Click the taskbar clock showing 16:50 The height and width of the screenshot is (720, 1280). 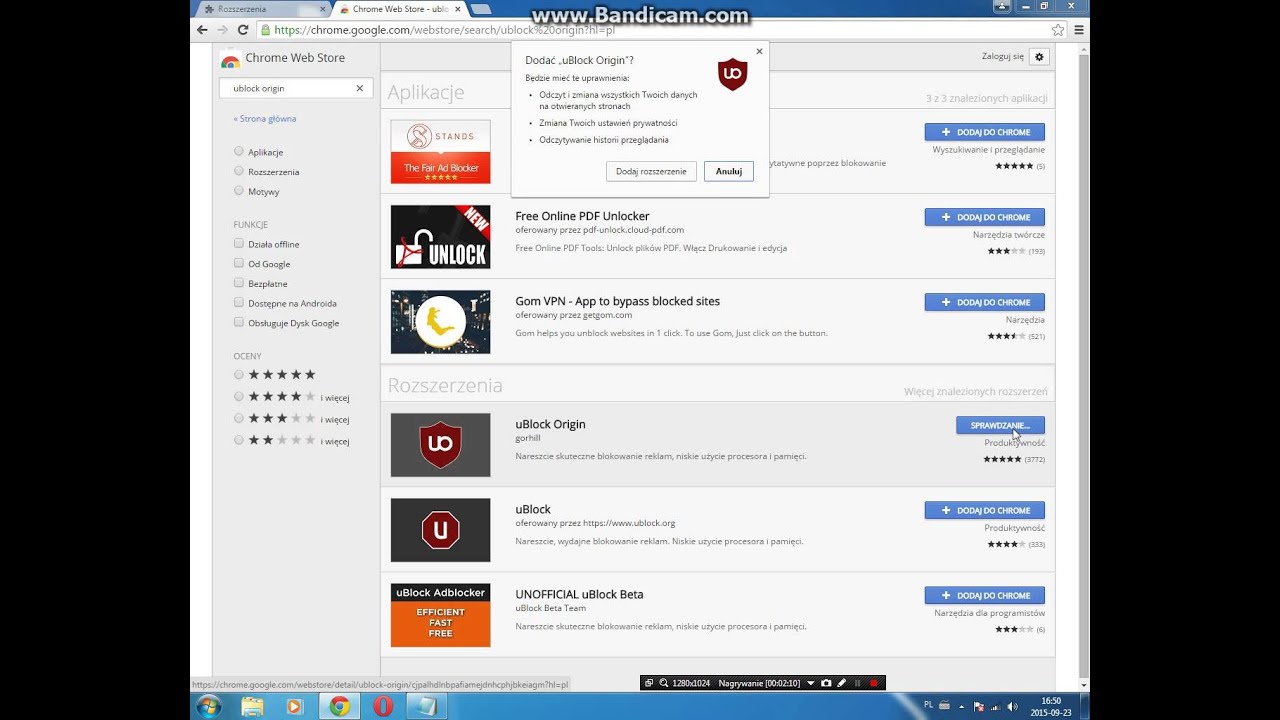1050,707
